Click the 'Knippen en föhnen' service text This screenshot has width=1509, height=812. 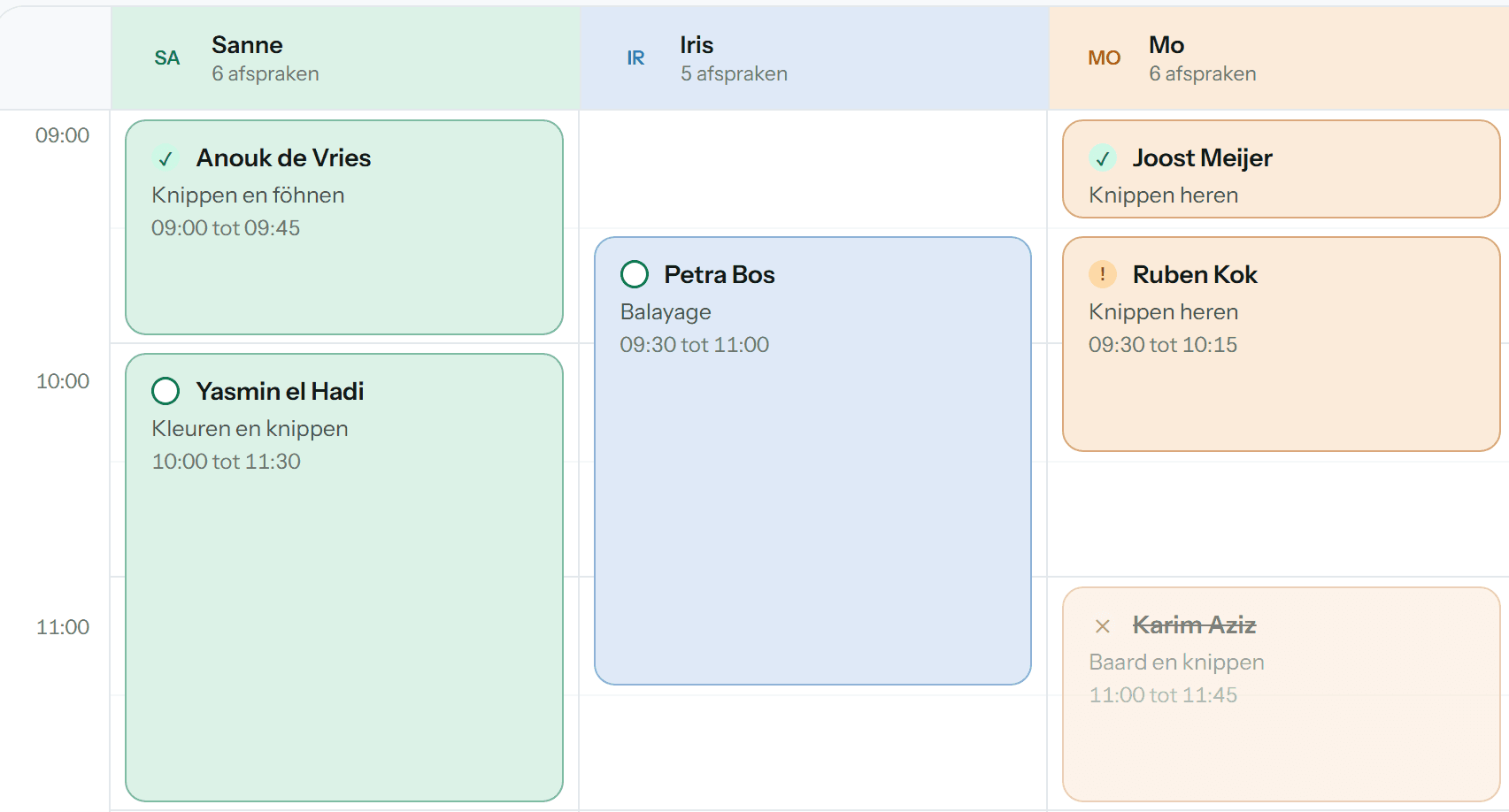coord(248,195)
